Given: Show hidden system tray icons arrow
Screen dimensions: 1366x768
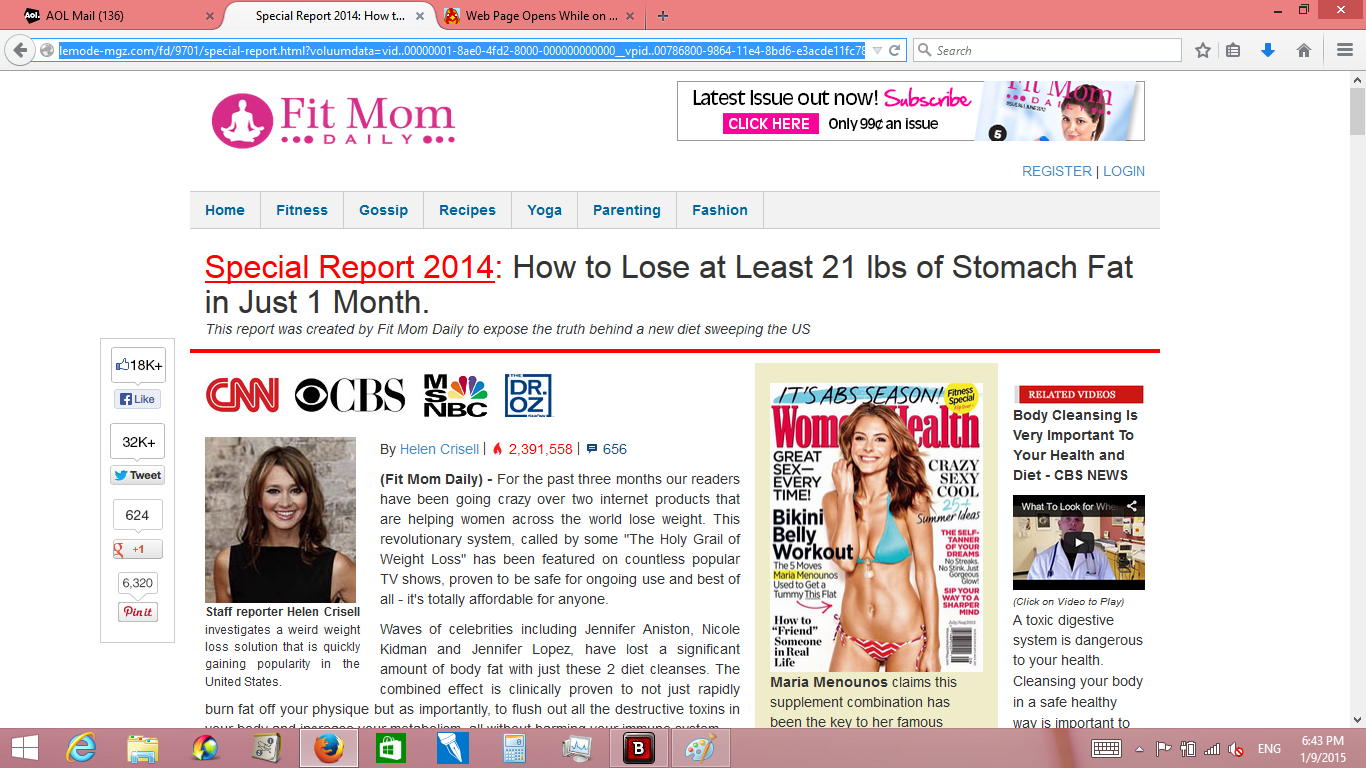Looking at the screenshot, I should 1138,748.
